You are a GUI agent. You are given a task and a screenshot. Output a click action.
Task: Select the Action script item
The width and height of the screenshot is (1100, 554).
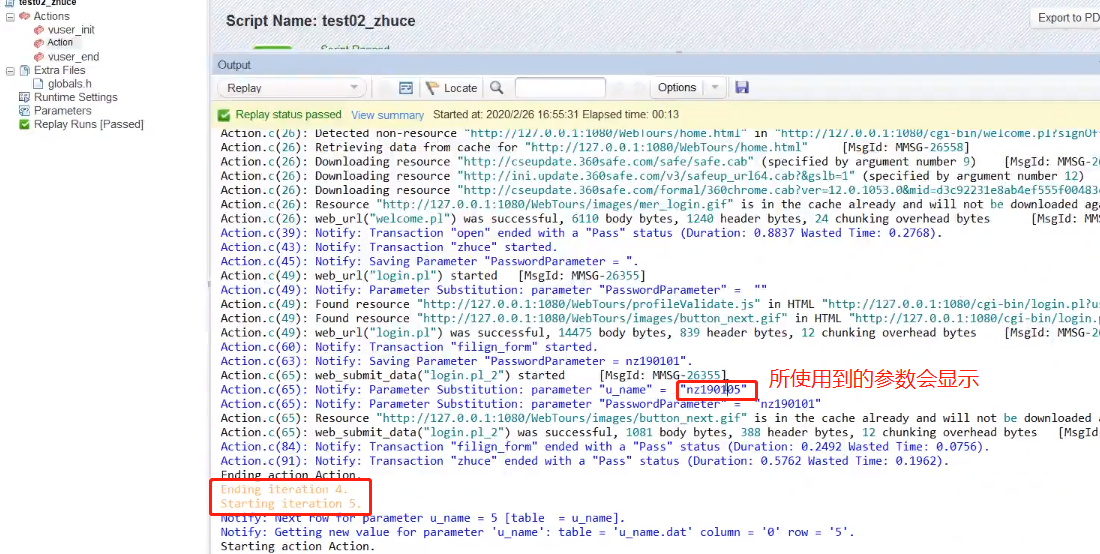[60, 43]
